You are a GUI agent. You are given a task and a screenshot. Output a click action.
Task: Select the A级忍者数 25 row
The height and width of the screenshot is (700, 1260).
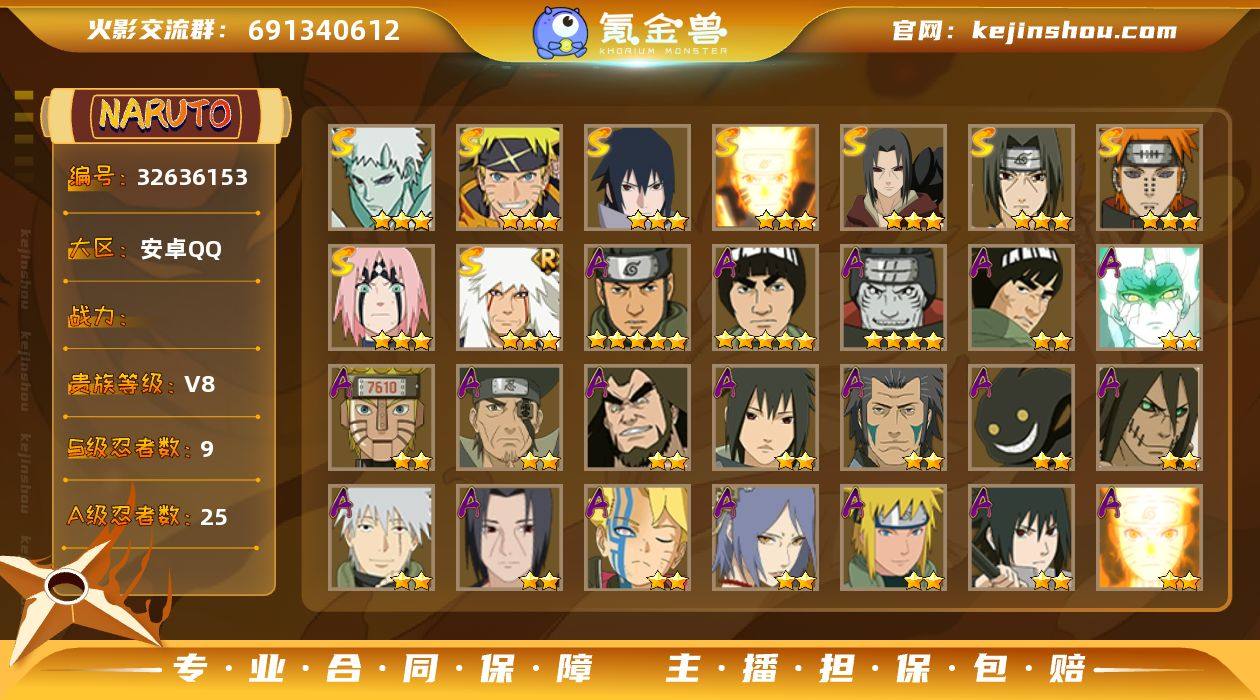pyautogui.click(x=147, y=516)
